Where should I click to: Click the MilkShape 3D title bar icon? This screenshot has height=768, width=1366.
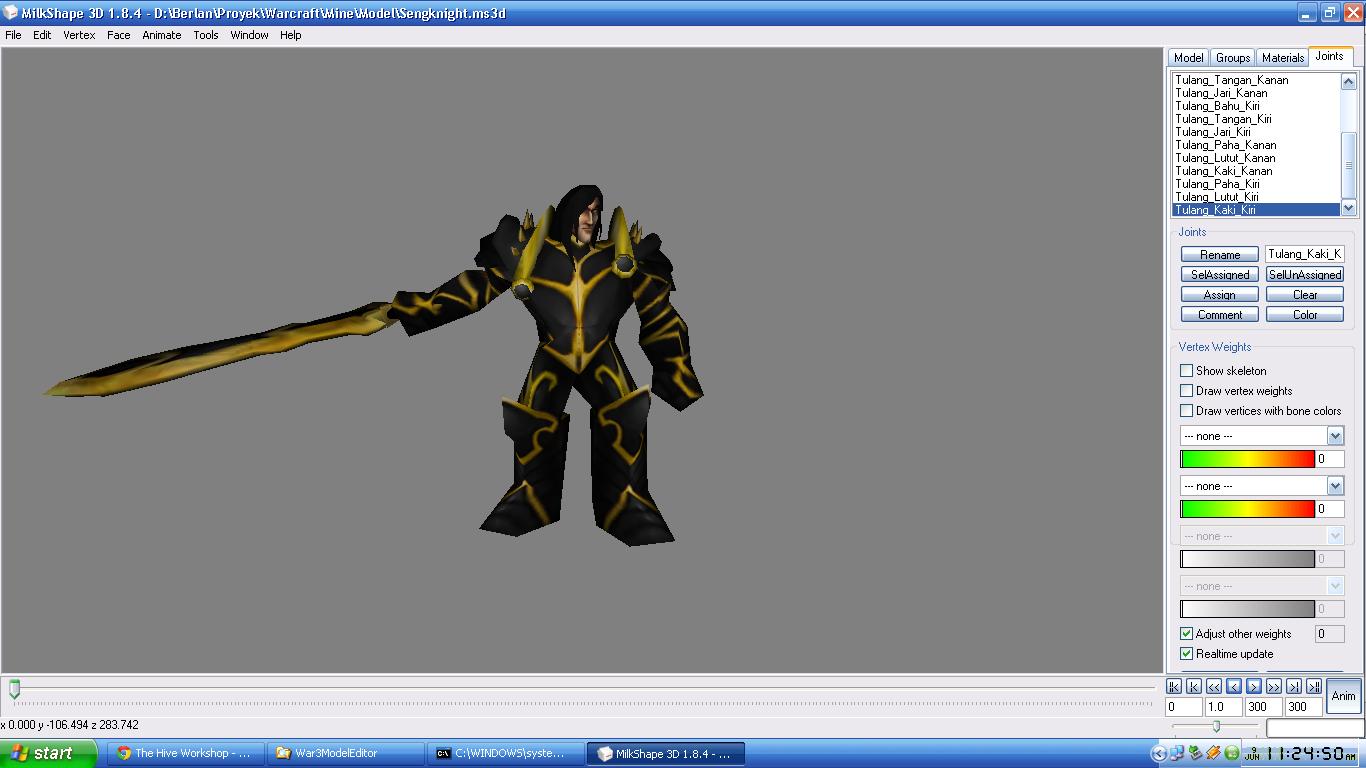(x=10, y=13)
